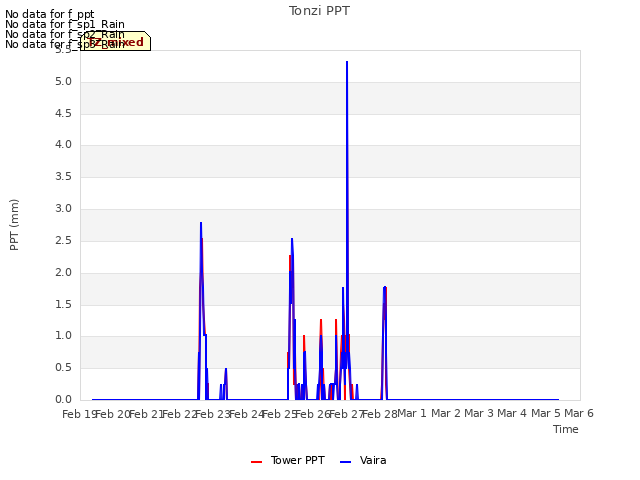Click the Feb 27 x-axis tick label
640x480 pixels.
pyautogui.click(x=347, y=414)
